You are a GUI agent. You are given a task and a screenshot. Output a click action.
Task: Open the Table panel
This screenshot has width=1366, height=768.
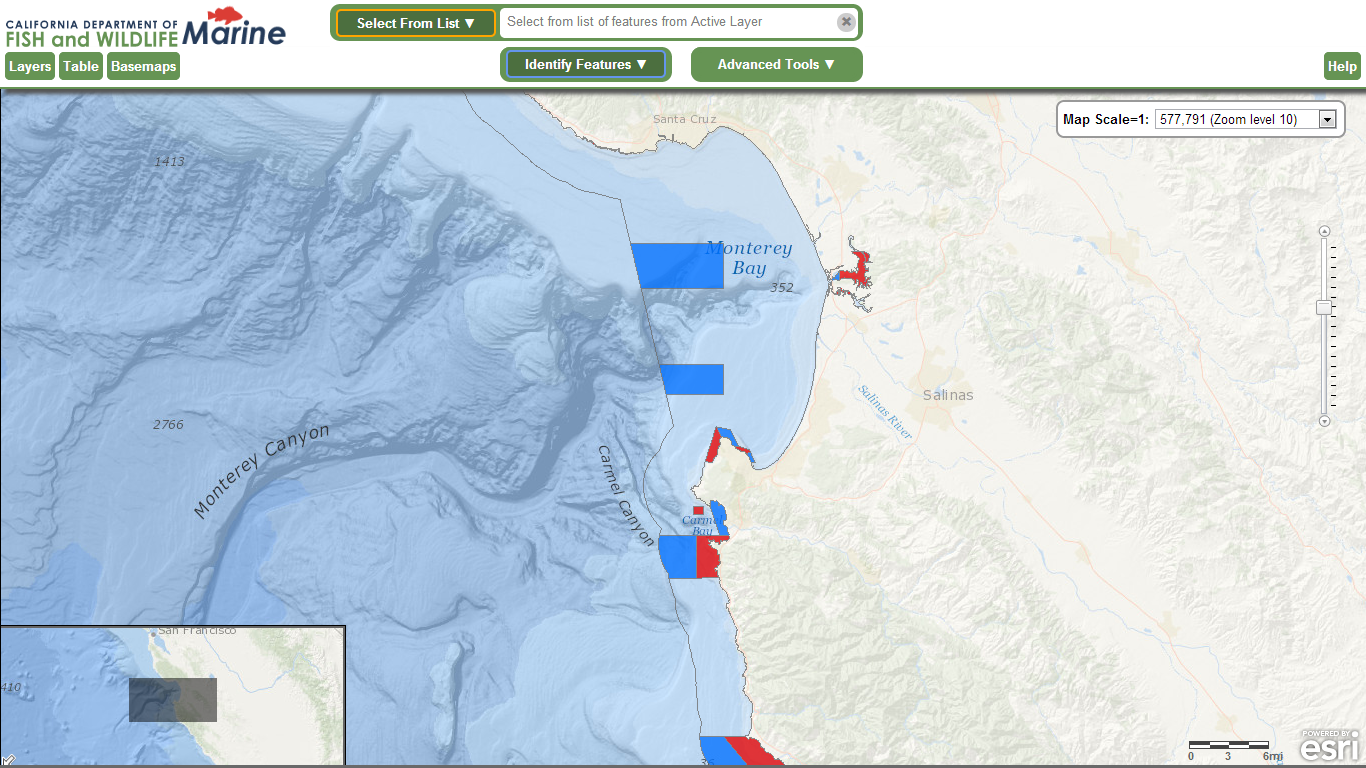(81, 66)
